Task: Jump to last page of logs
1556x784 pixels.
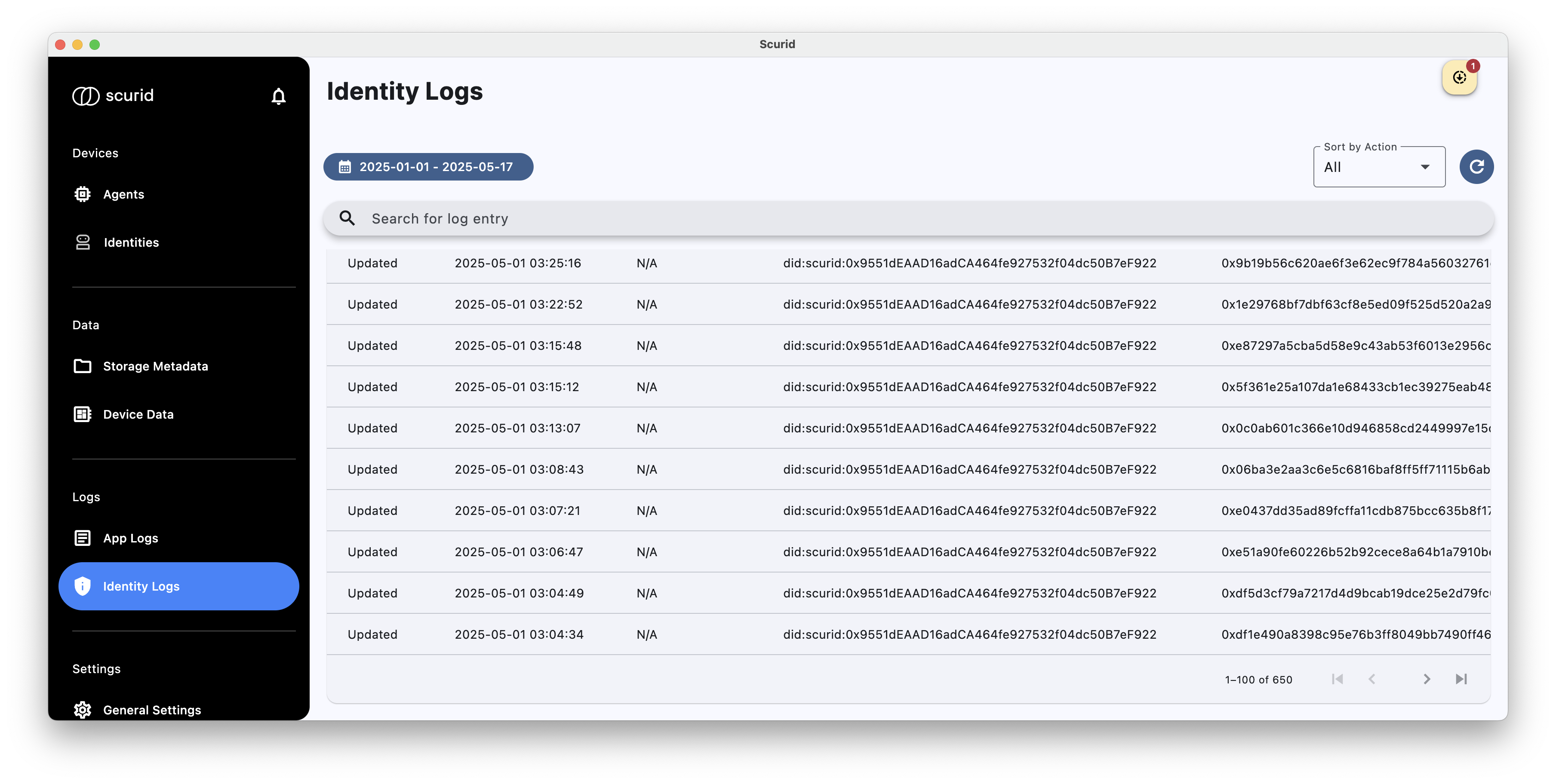Action: tap(1461, 679)
